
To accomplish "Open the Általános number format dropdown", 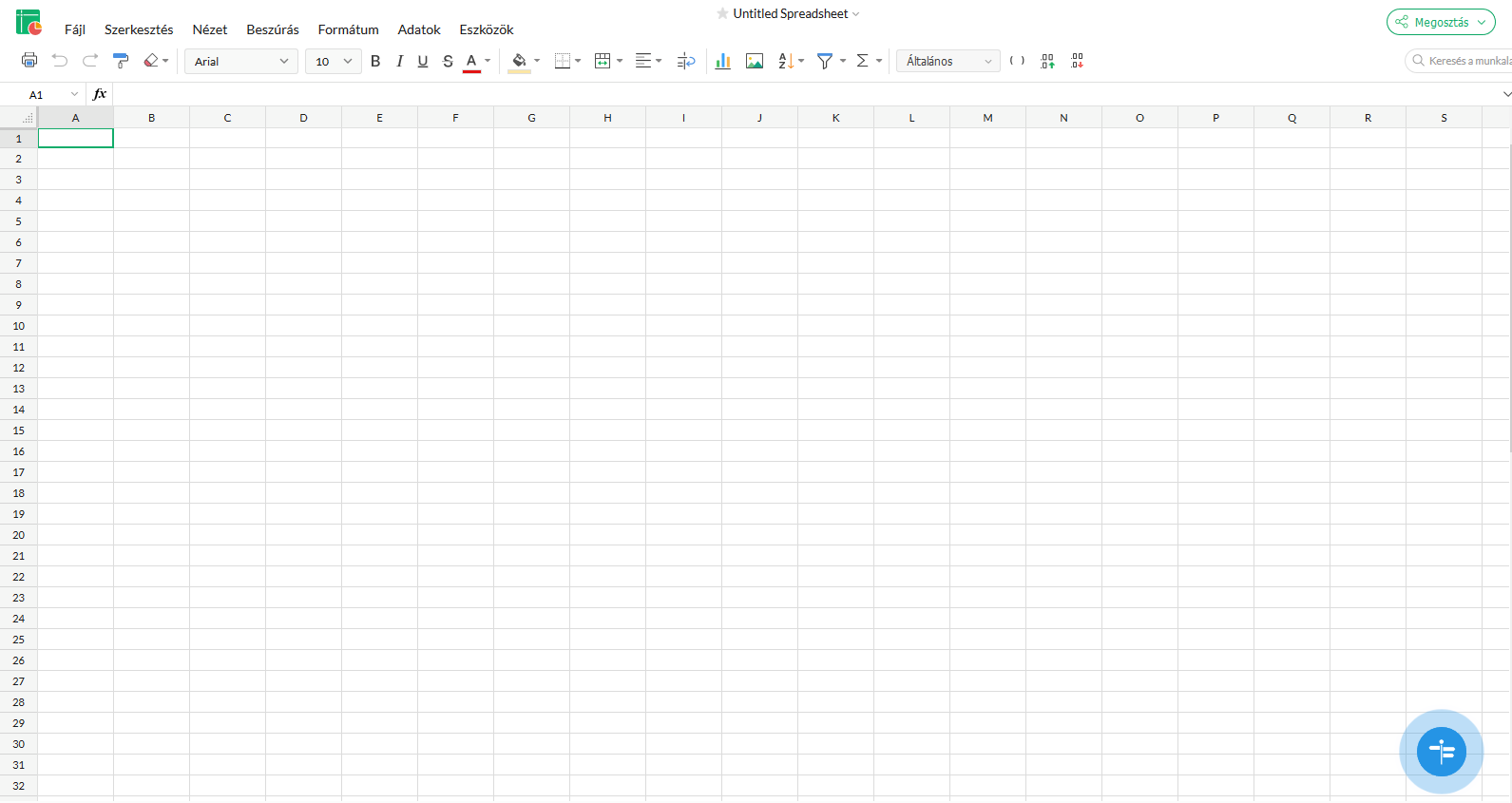I will [947, 61].
